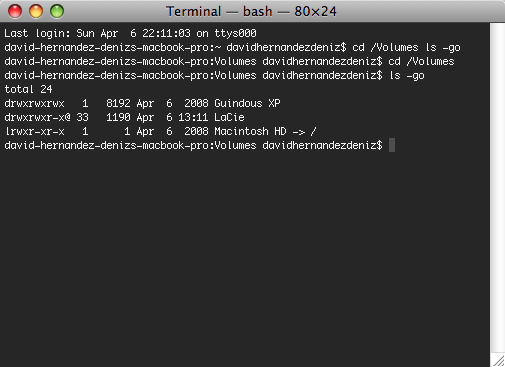Minimize the Terminal using the yellow button
This screenshot has height=367, width=505.
(36, 11)
